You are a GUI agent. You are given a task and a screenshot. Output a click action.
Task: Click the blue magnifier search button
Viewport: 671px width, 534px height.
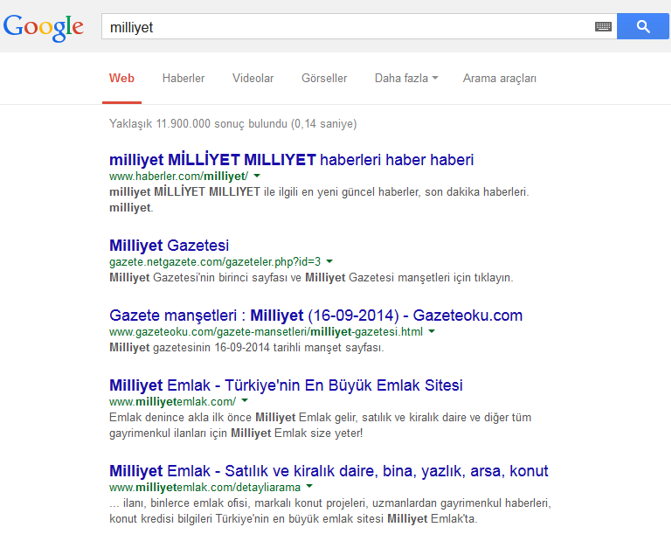(x=643, y=27)
